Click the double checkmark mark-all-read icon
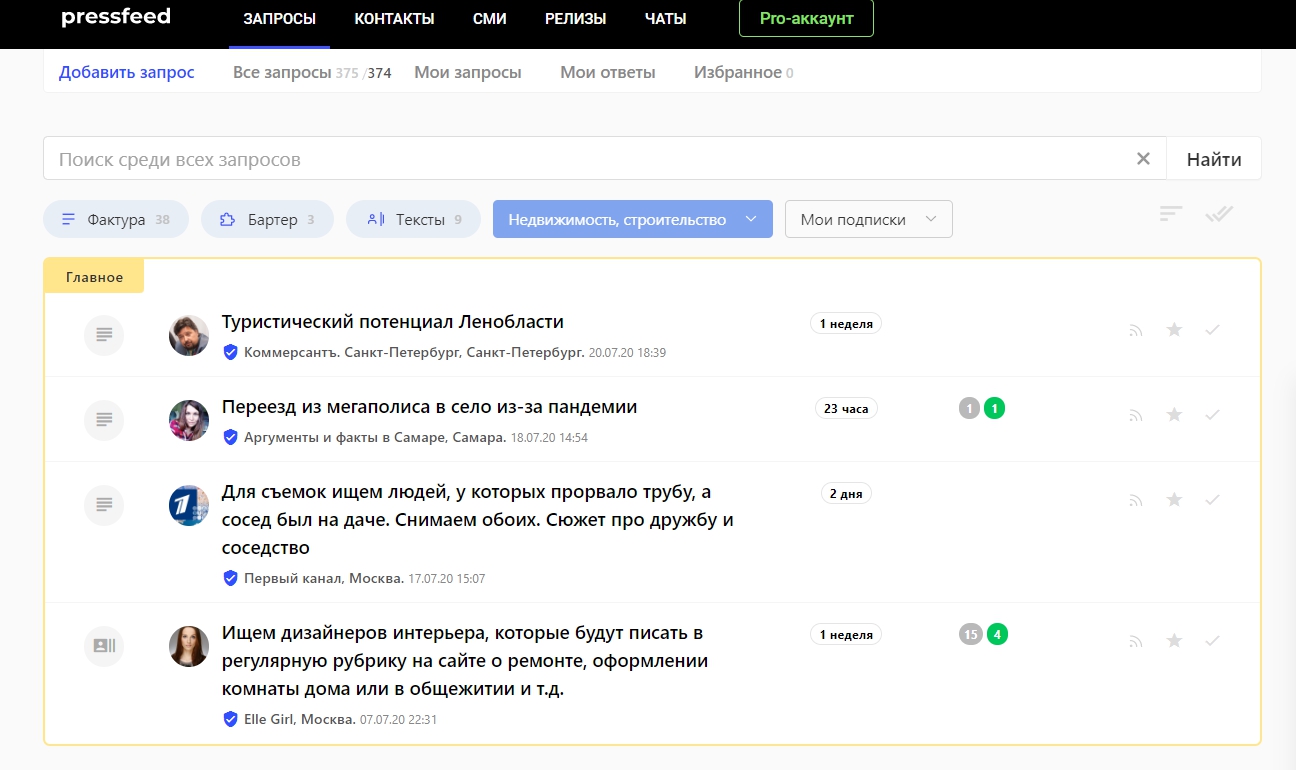Image resolution: width=1296 pixels, height=770 pixels. (x=1219, y=214)
